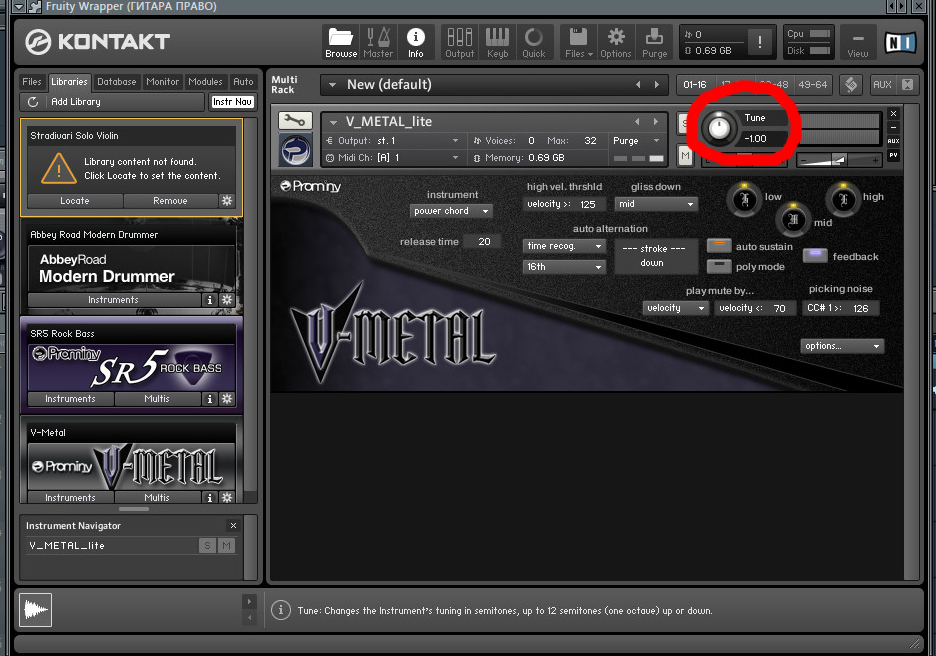Click the wrench edit instrument icon
The height and width of the screenshot is (656, 936).
point(295,121)
